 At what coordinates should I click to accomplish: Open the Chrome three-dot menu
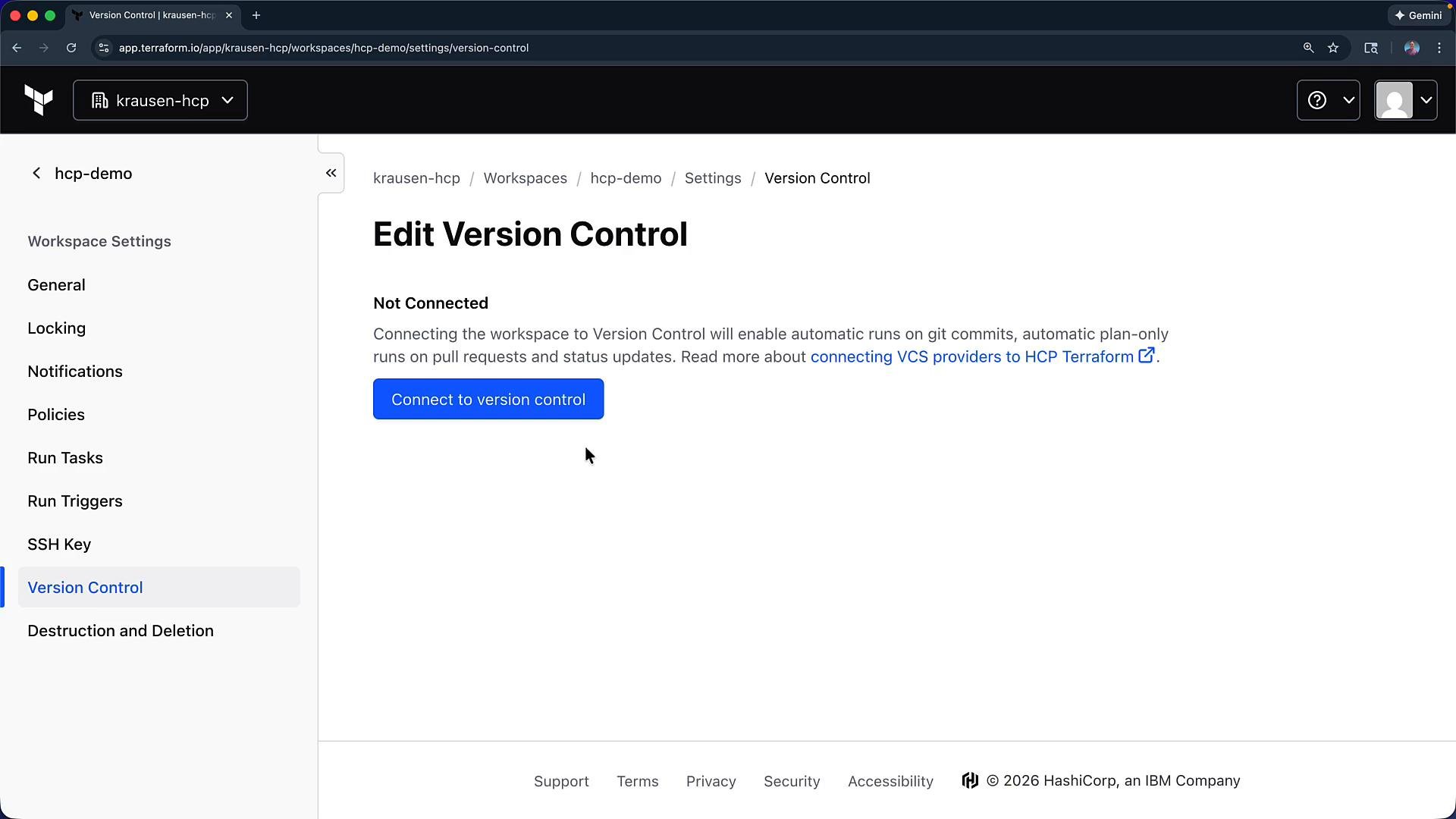pos(1439,48)
